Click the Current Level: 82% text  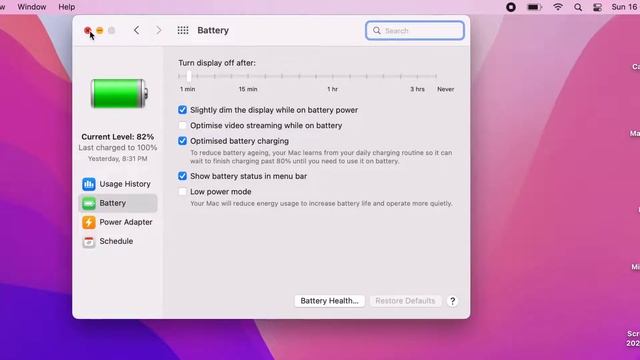(118, 137)
